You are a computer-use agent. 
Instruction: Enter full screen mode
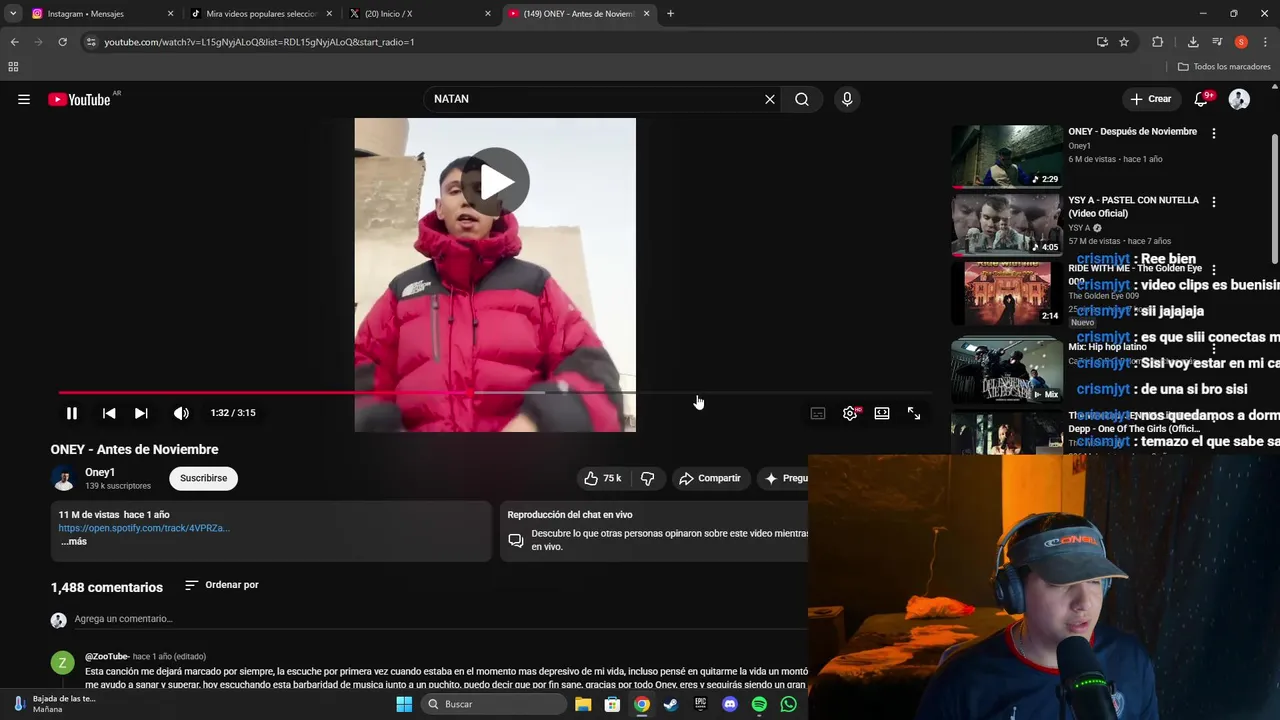(914, 413)
